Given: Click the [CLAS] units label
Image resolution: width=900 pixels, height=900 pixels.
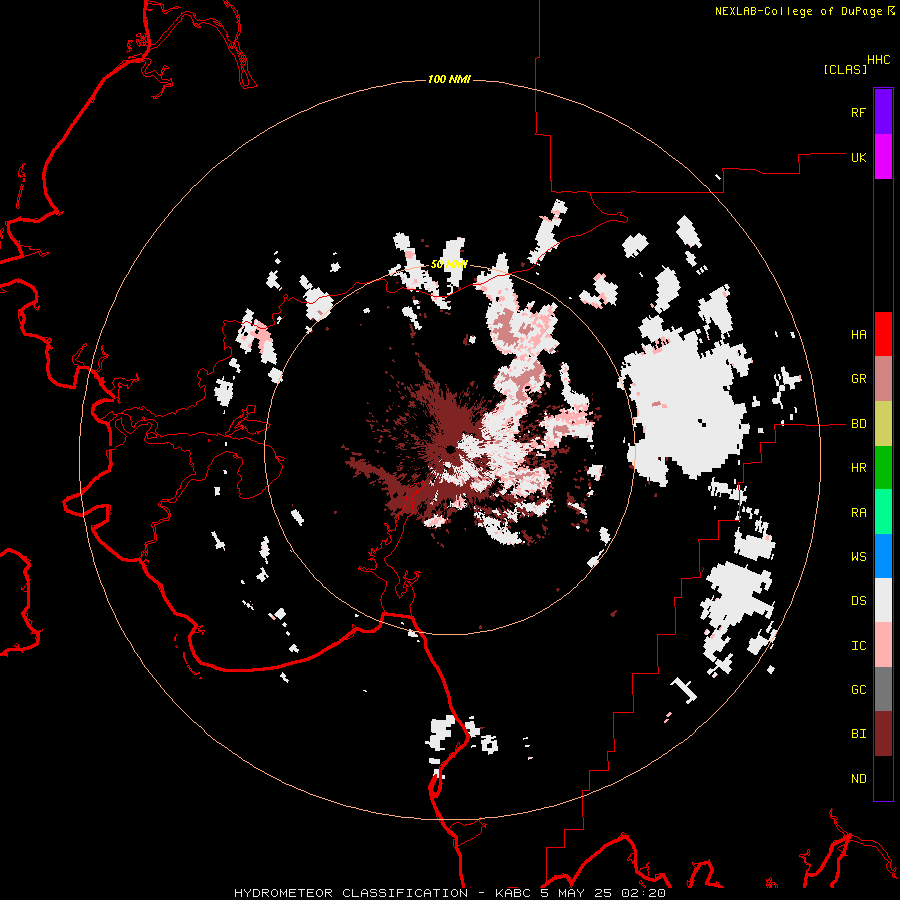Looking at the screenshot, I should (845, 69).
